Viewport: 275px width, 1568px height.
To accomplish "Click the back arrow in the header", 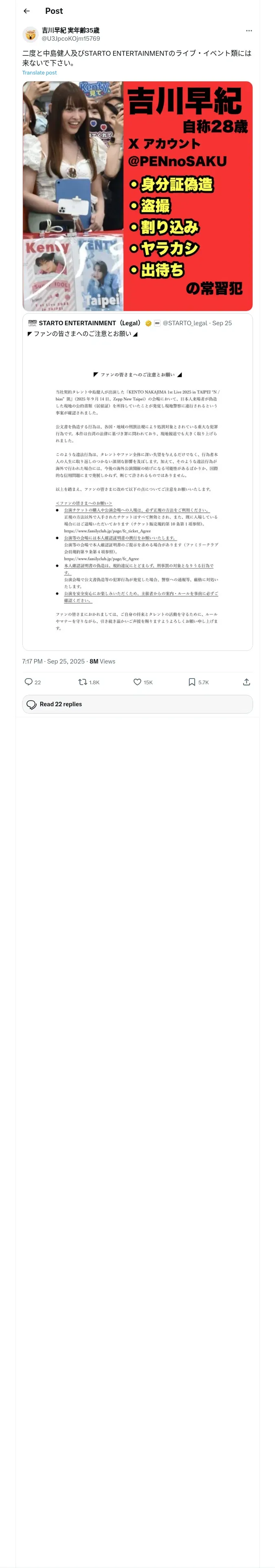I will [26, 11].
